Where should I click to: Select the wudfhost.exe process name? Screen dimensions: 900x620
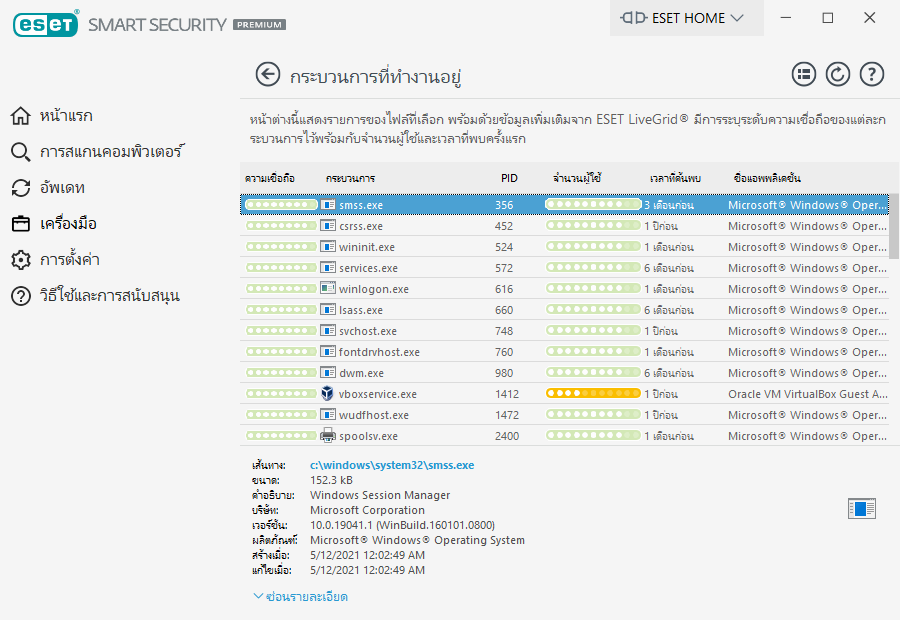374,415
